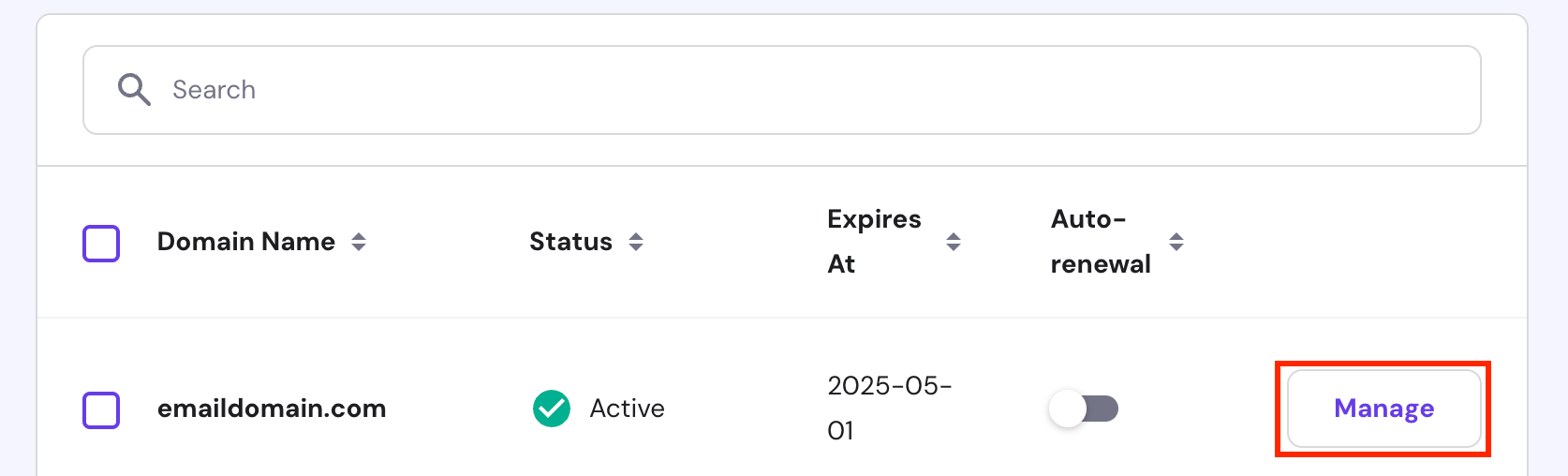Sort by Expires At using sort icon

point(954,242)
